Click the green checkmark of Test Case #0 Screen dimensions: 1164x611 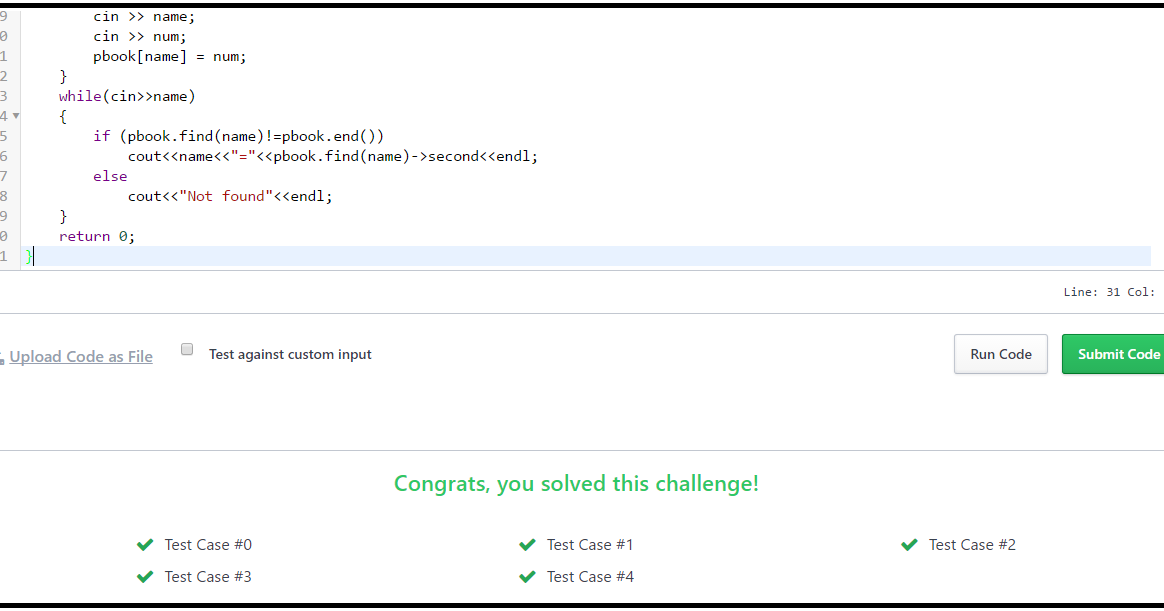click(x=145, y=545)
